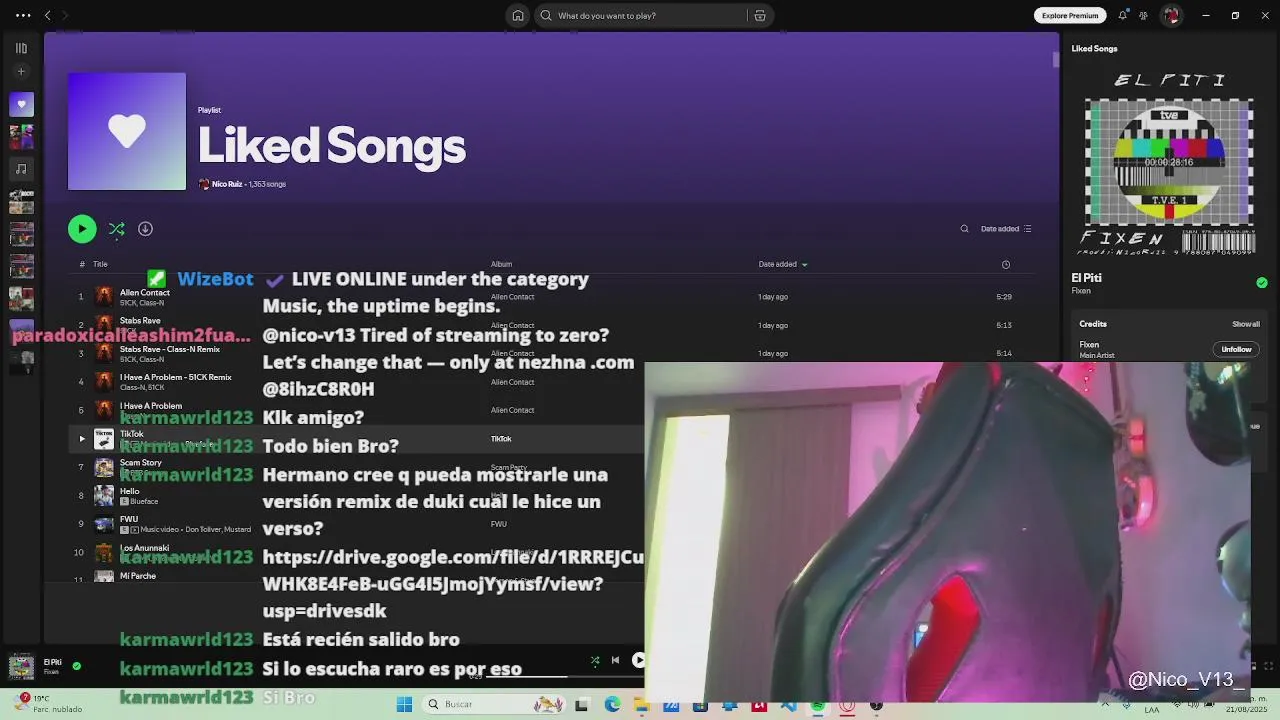The width and height of the screenshot is (1280, 720).
Task: Sort by the Album column header
Action: (x=501, y=264)
